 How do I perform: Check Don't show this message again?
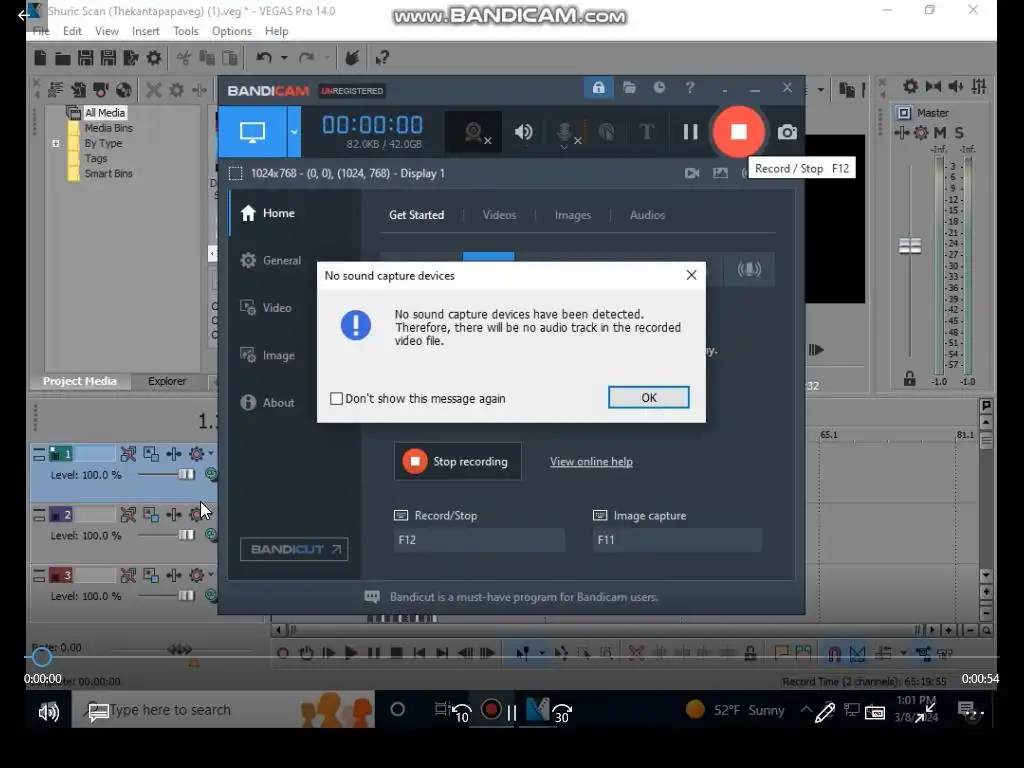(336, 398)
